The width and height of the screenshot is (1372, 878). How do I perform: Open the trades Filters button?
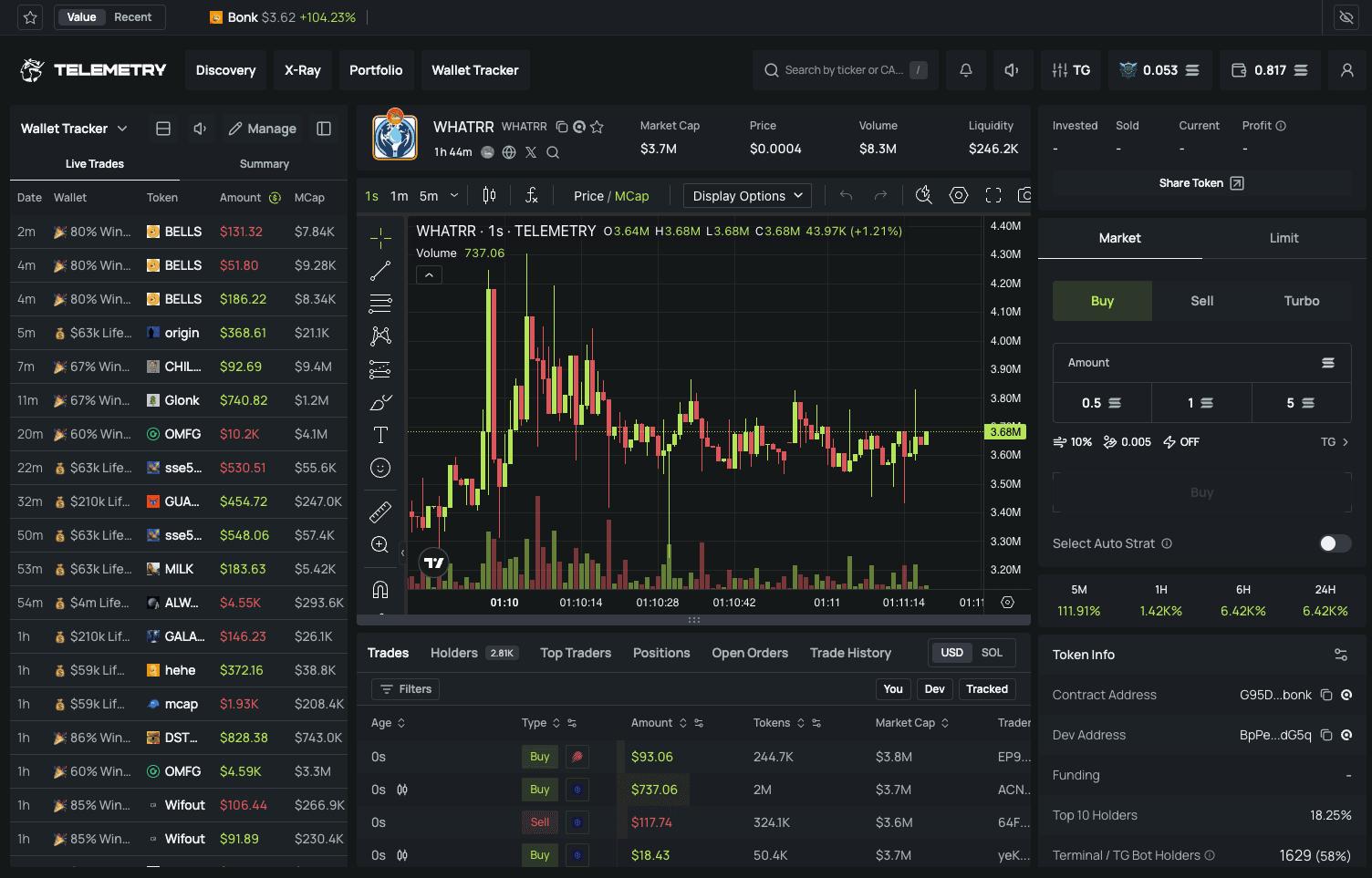point(406,689)
